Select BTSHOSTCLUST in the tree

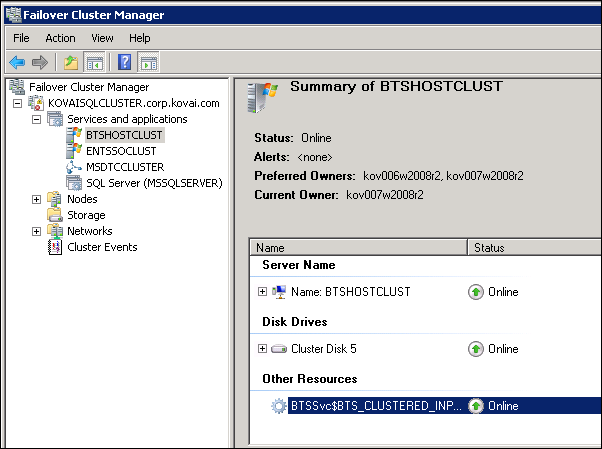(x=124, y=135)
